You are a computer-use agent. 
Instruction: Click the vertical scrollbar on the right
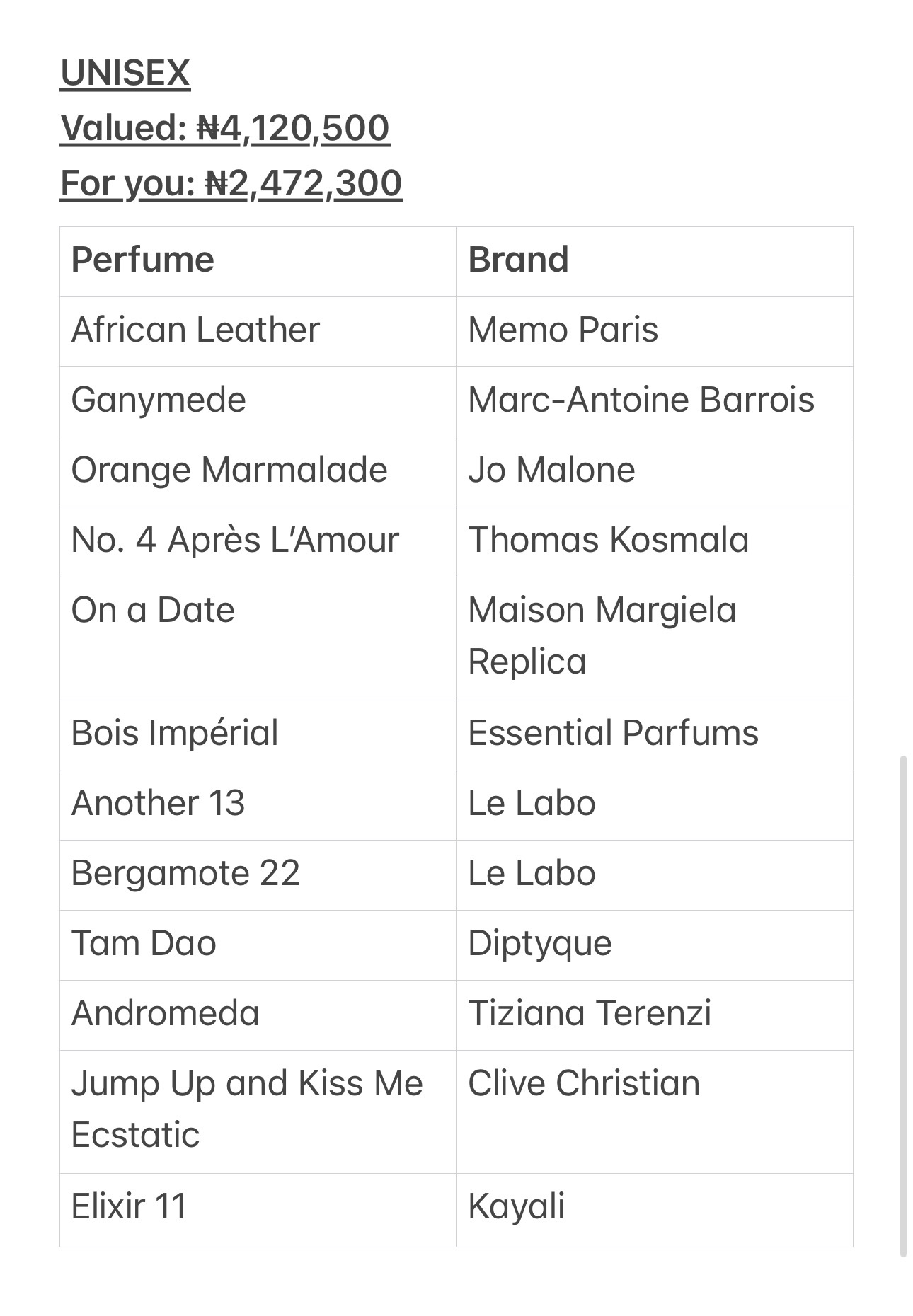(x=903, y=1005)
